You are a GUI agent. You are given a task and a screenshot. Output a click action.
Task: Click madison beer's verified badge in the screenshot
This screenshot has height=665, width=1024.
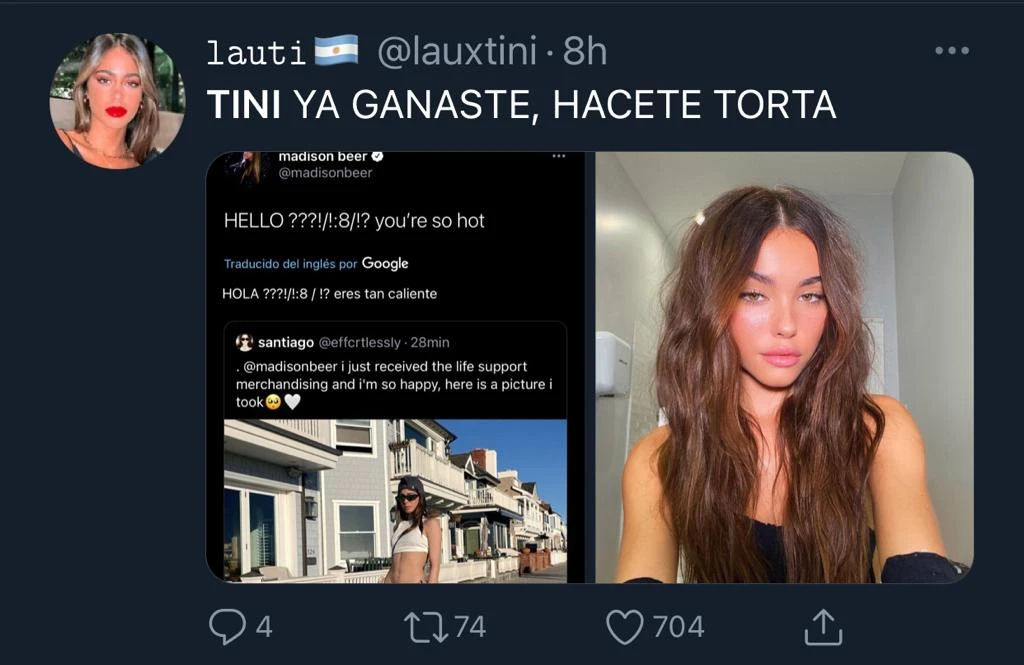click(x=377, y=157)
